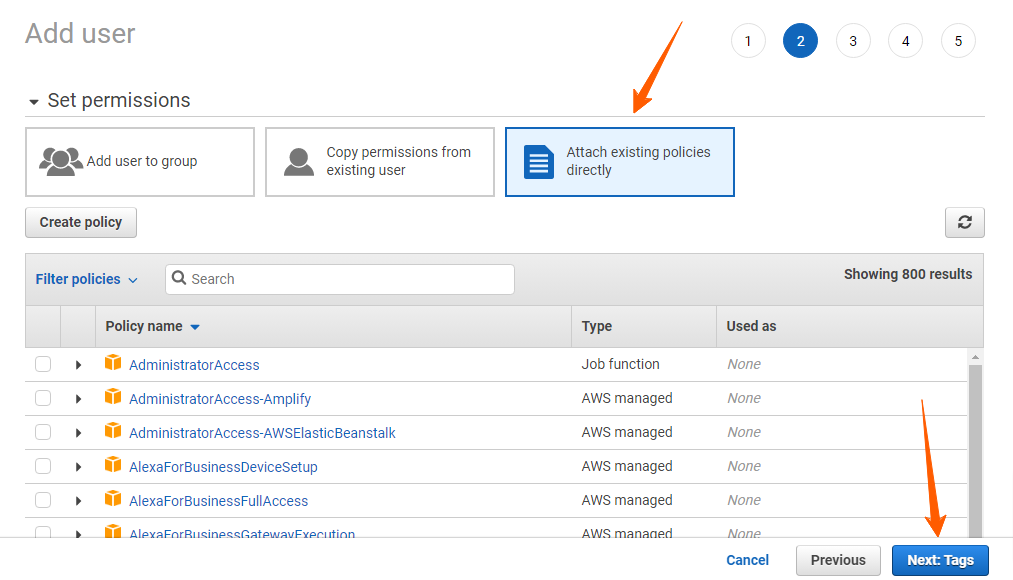Tick the AdministratorAccess-AWSElasticBeanstalk checkbox

[43, 432]
